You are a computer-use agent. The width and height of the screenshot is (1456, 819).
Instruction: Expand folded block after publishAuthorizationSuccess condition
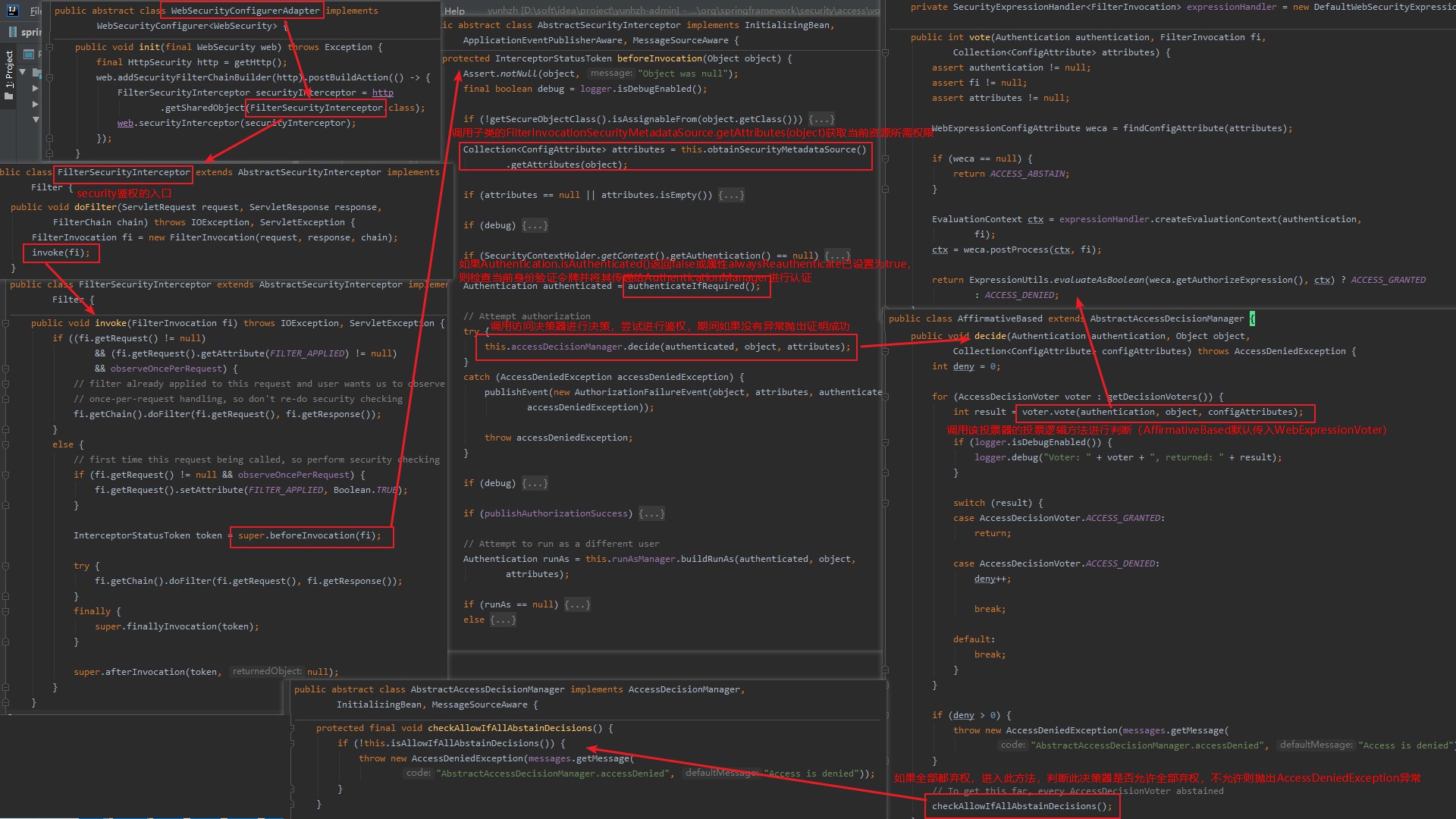(x=651, y=513)
